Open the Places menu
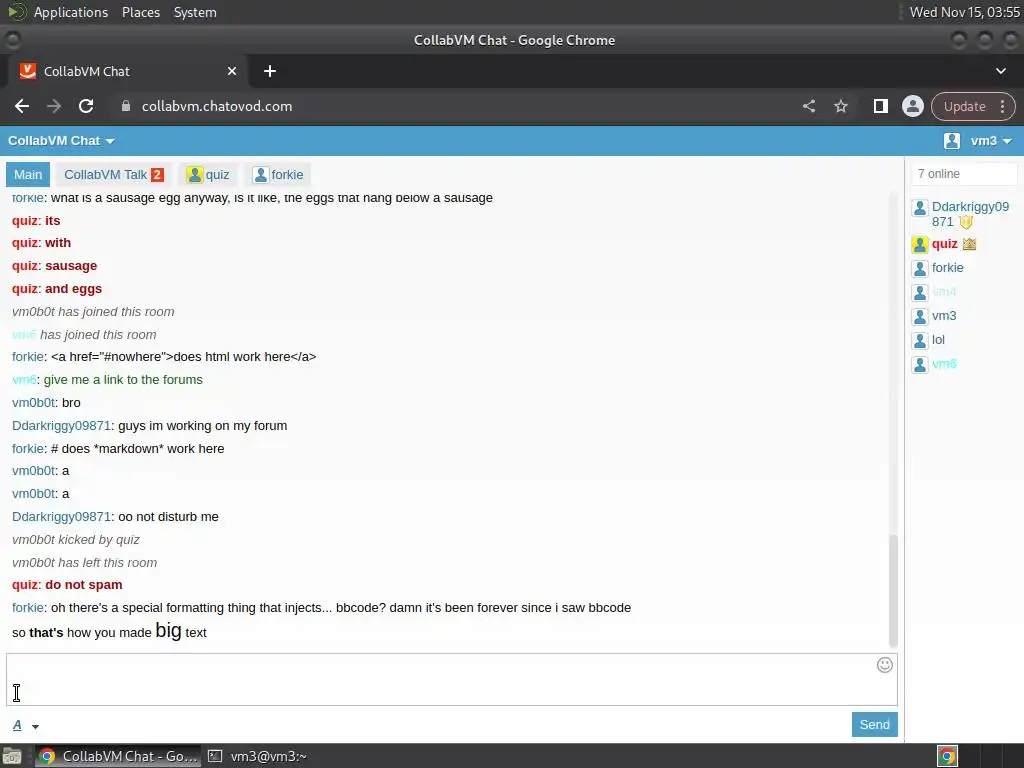Viewport: 1024px width, 768px height. tap(140, 12)
